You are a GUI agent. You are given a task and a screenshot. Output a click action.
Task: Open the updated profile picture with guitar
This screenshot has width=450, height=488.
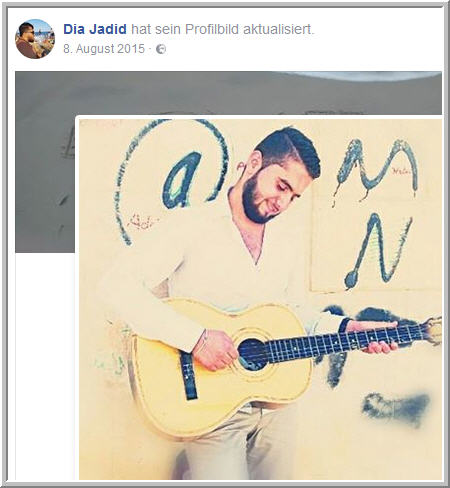point(260,299)
